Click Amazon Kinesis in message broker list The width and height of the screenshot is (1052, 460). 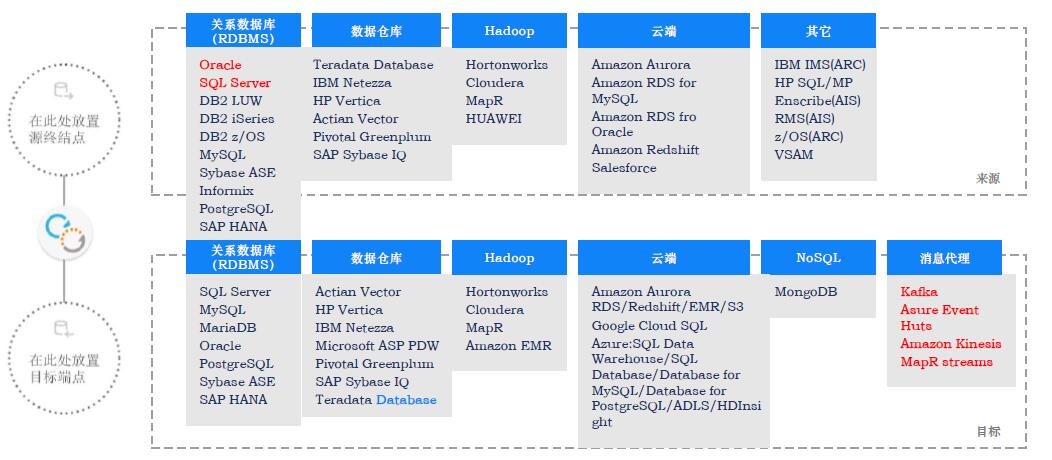pyautogui.click(x=950, y=344)
